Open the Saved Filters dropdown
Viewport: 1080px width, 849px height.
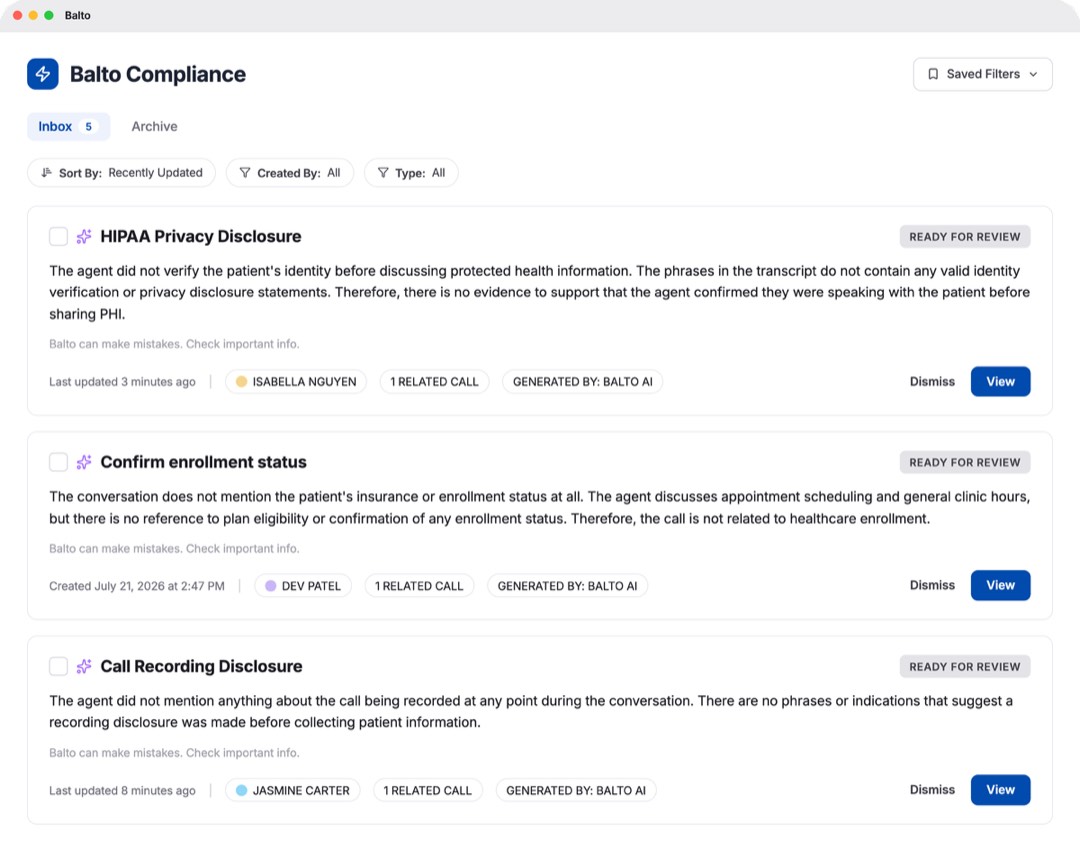(982, 74)
